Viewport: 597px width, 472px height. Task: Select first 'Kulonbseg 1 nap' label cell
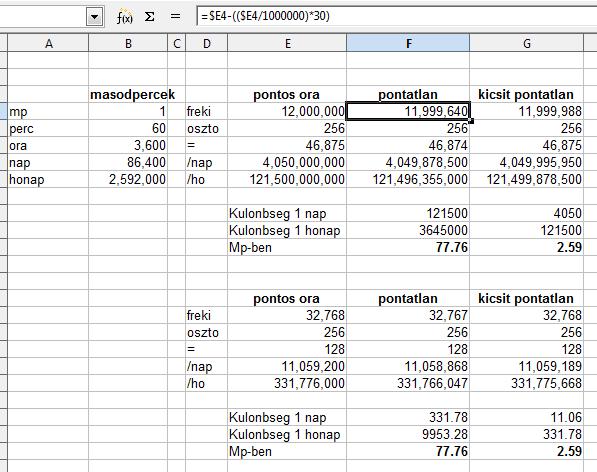click(287, 214)
